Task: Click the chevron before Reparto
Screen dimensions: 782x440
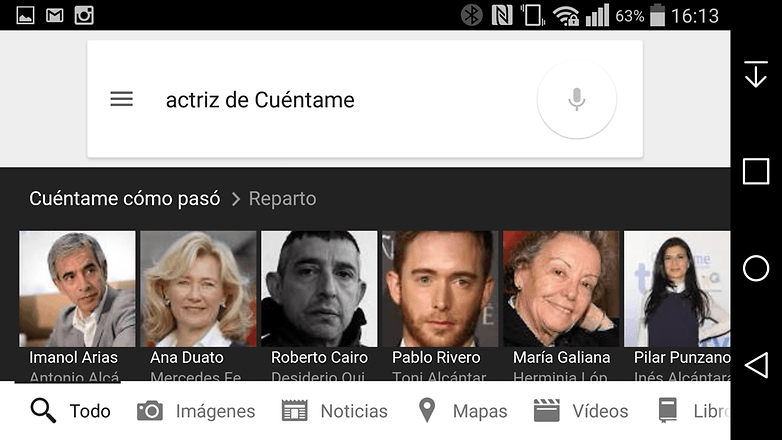Action: 236,199
